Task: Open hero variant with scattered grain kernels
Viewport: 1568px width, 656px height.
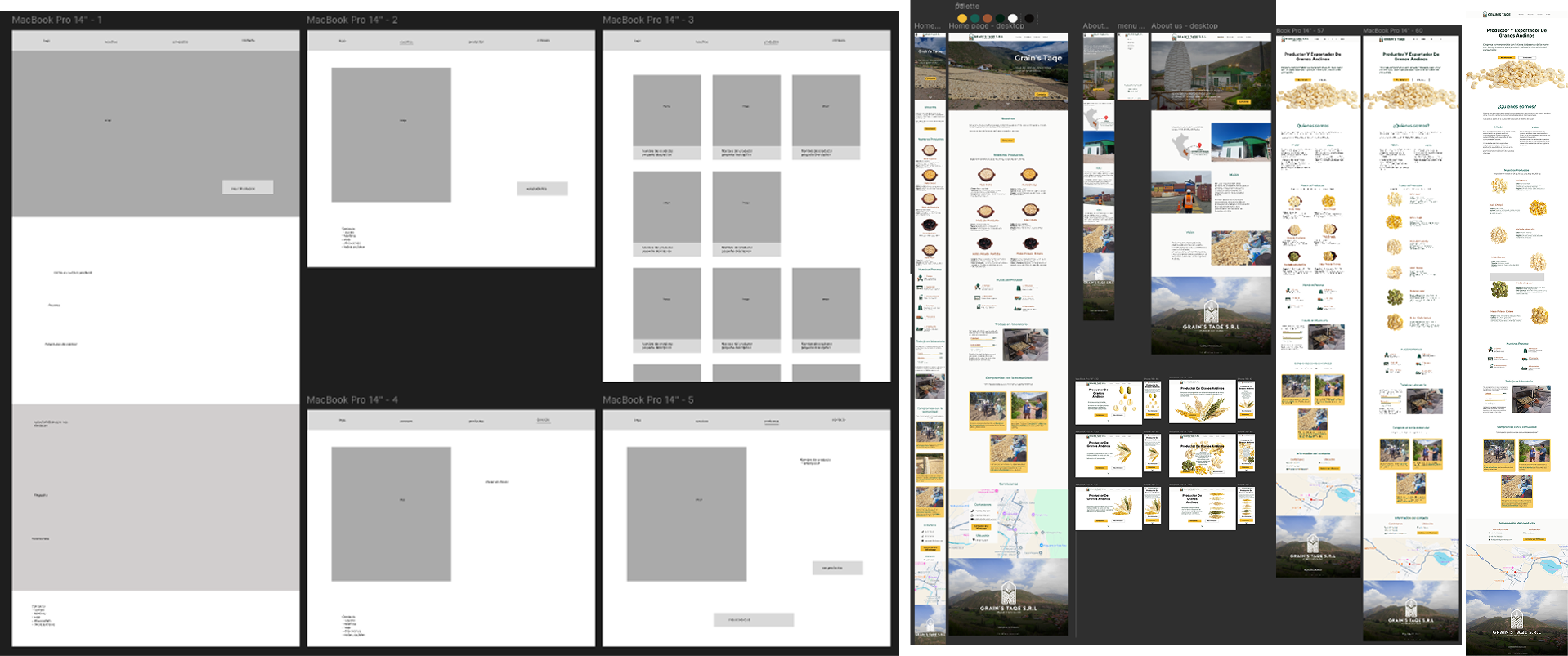Action: coord(1109,403)
